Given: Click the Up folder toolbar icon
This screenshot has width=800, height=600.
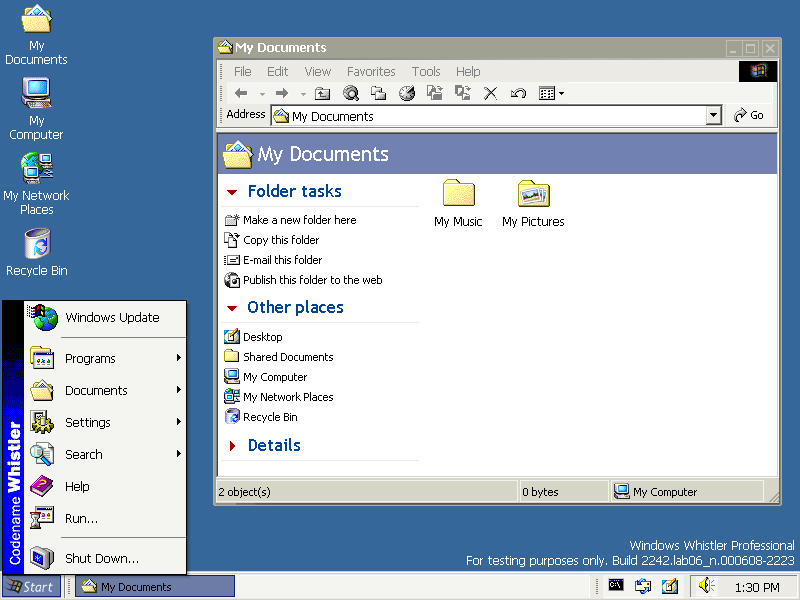Looking at the screenshot, I should (x=322, y=93).
